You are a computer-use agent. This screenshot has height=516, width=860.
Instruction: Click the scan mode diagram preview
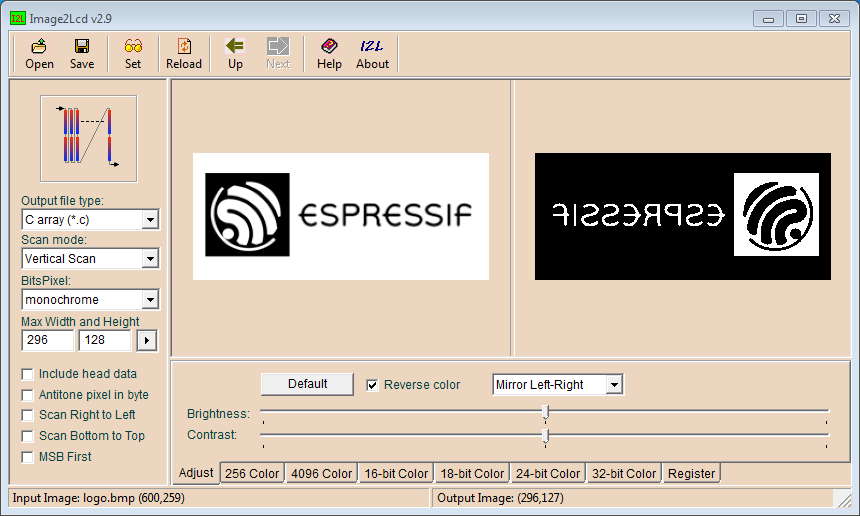click(x=88, y=138)
